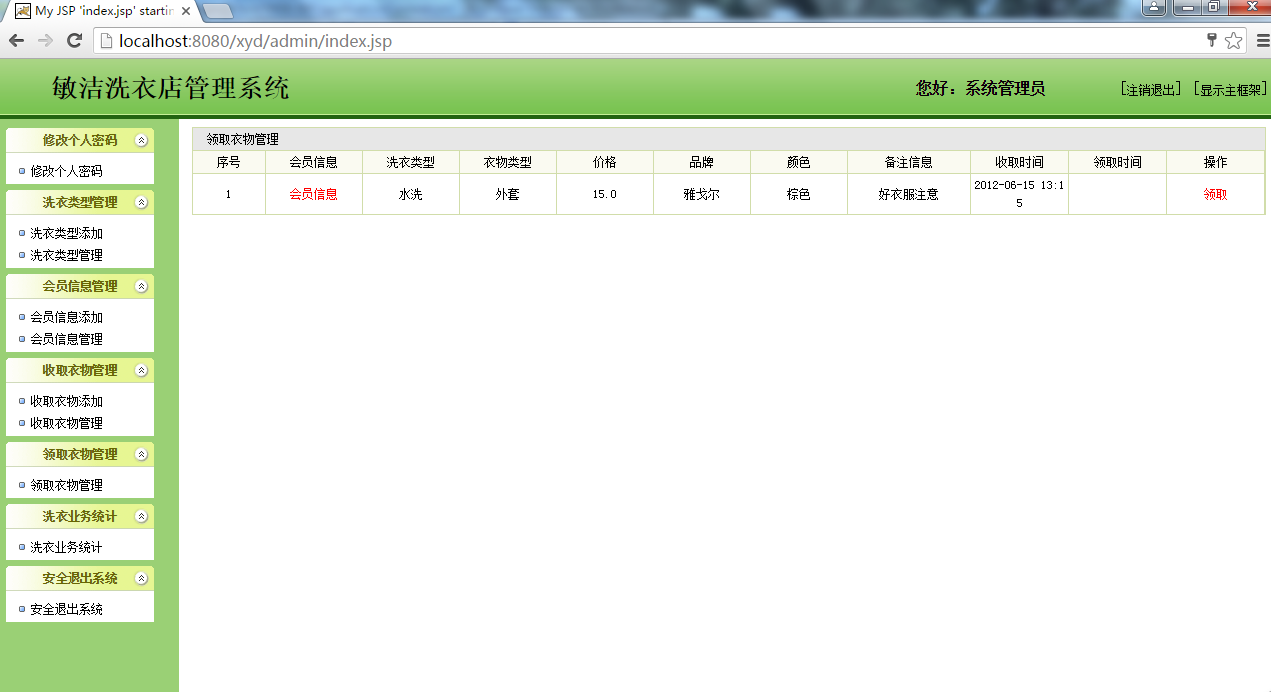Viewport: 1271px width, 692px height.
Task: Collapse the 领取衣物管理 section
Action: [x=141, y=455]
